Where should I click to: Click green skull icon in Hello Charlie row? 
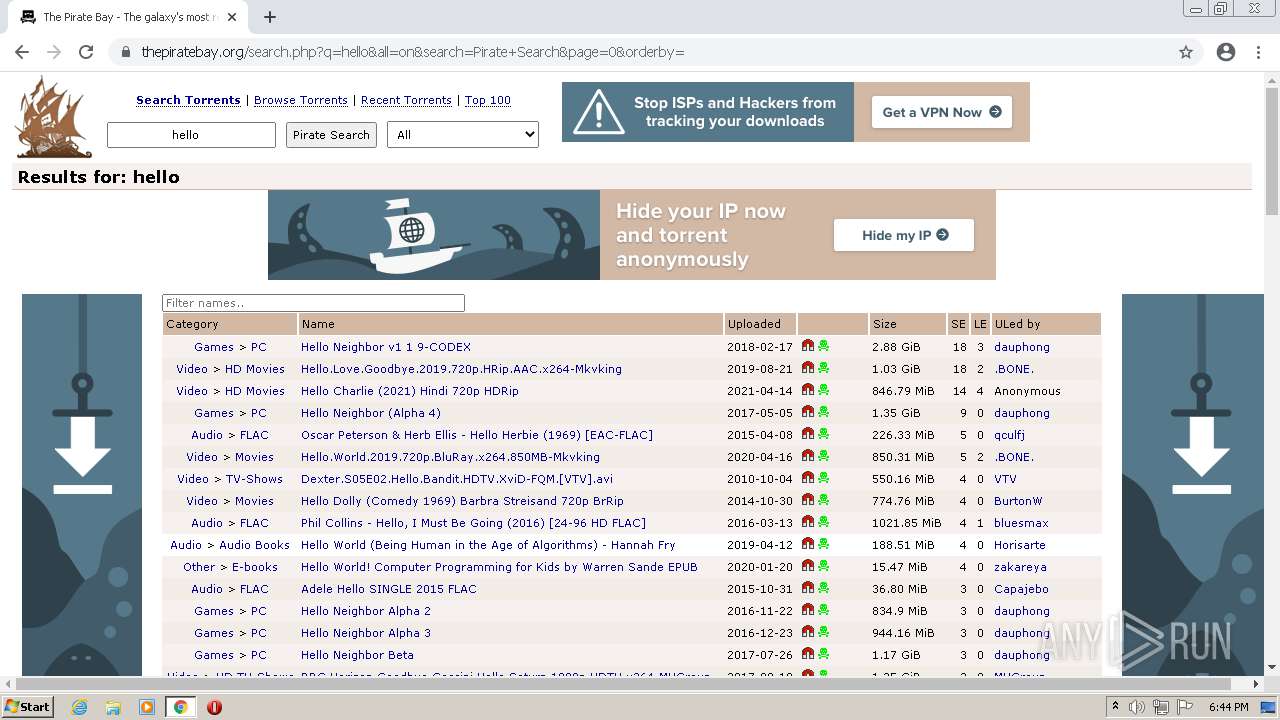tap(824, 390)
